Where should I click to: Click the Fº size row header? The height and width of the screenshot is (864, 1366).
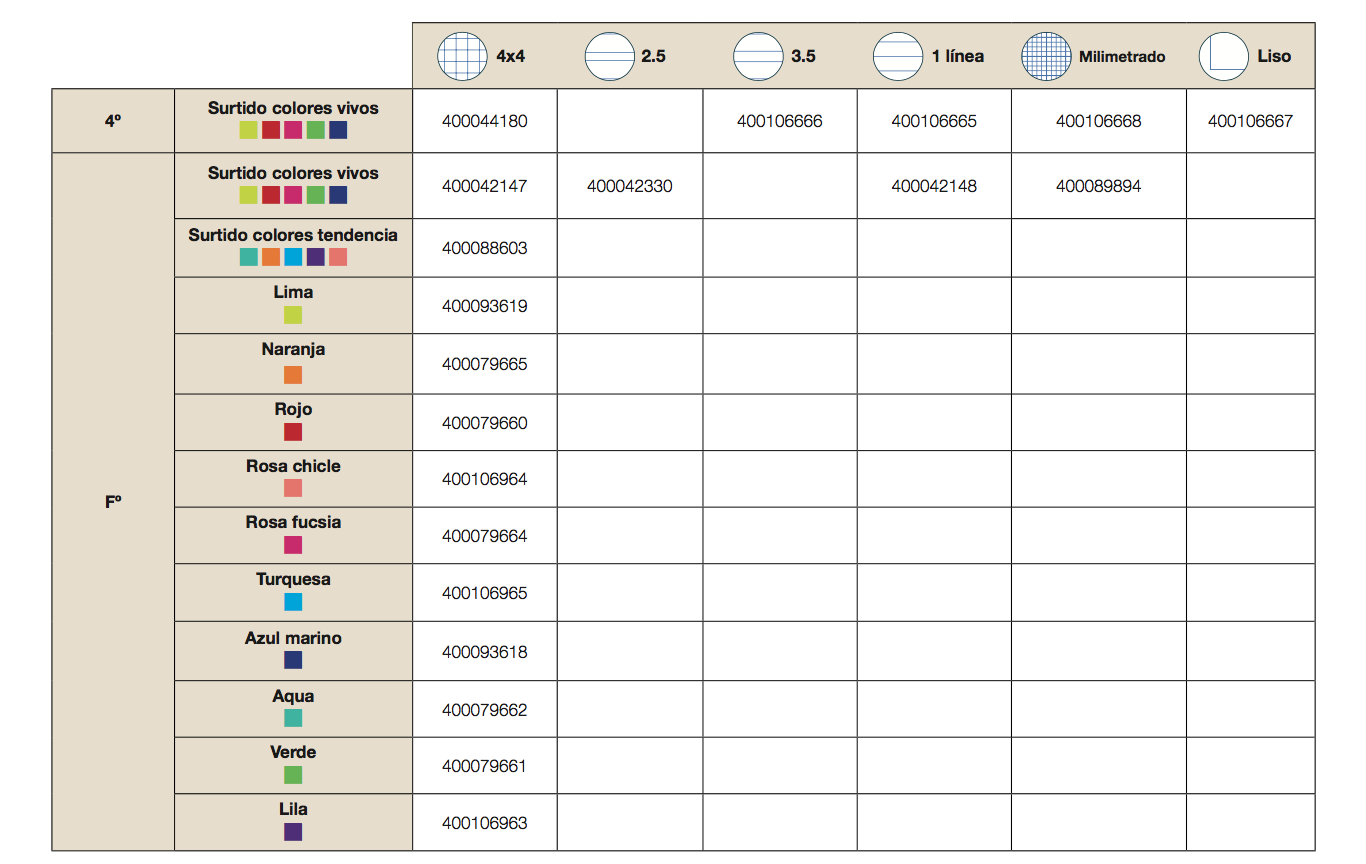click(x=113, y=502)
